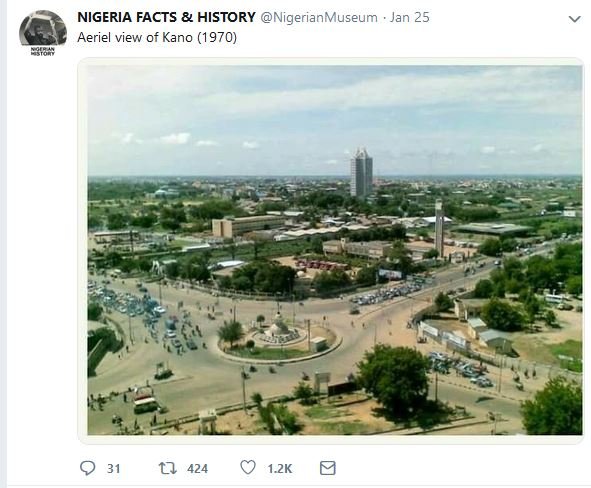Visit the @NigerianMuseum handle link
This screenshot has height=488, width=591.
[319, 17]
